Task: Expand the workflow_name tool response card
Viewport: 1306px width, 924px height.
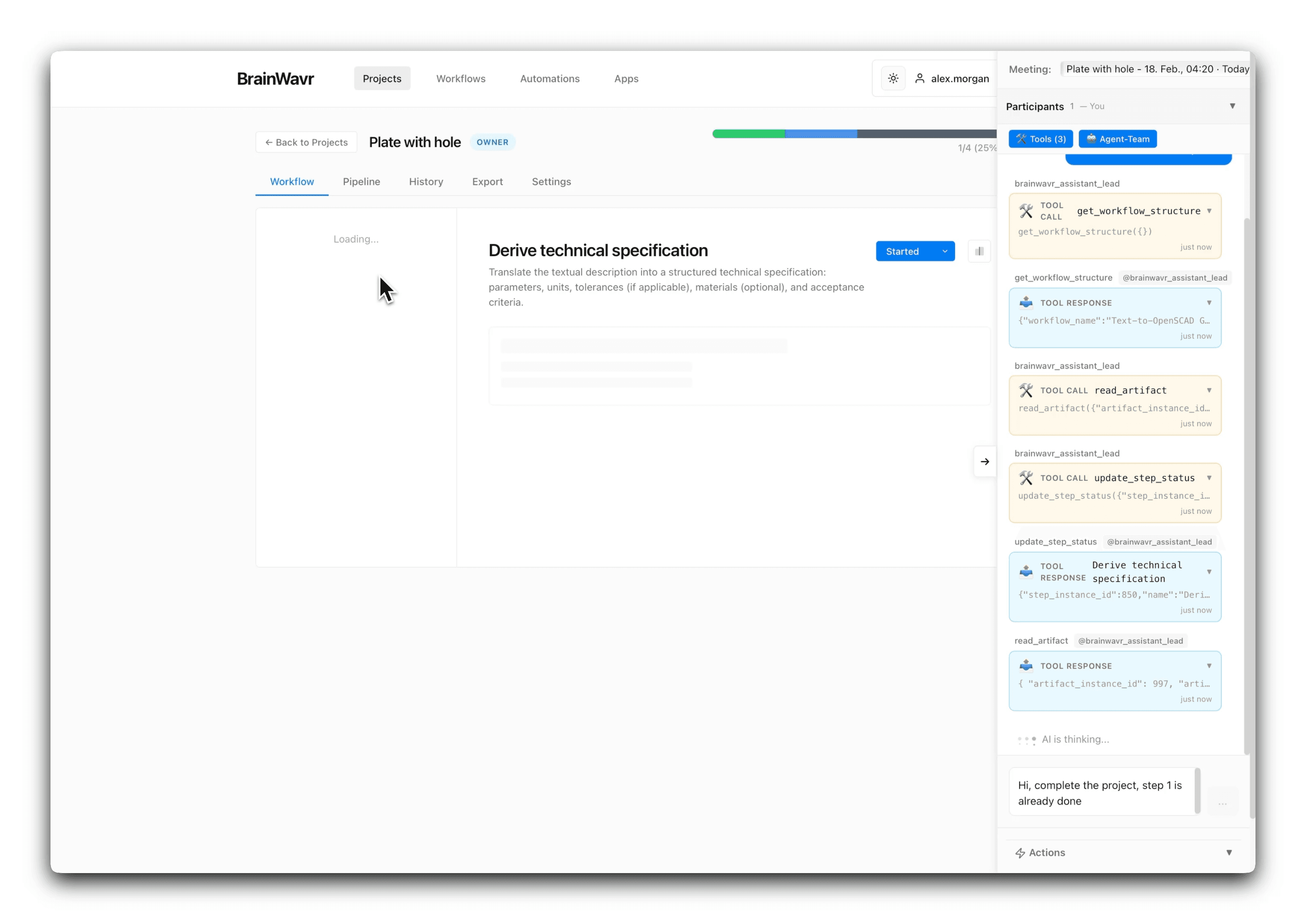Action: click(1209, 303)
